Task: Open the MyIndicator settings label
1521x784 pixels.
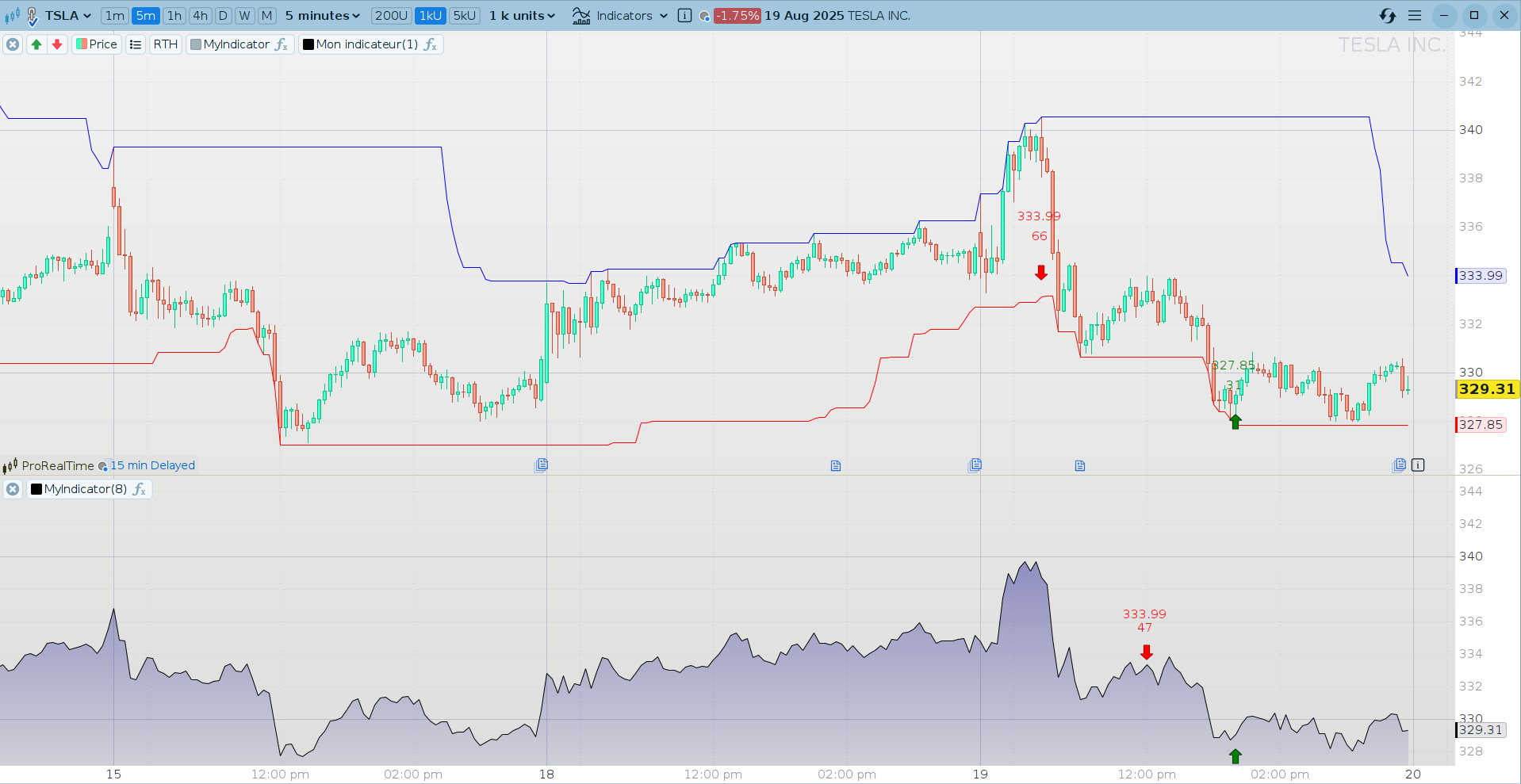Action: click(236, 44)
